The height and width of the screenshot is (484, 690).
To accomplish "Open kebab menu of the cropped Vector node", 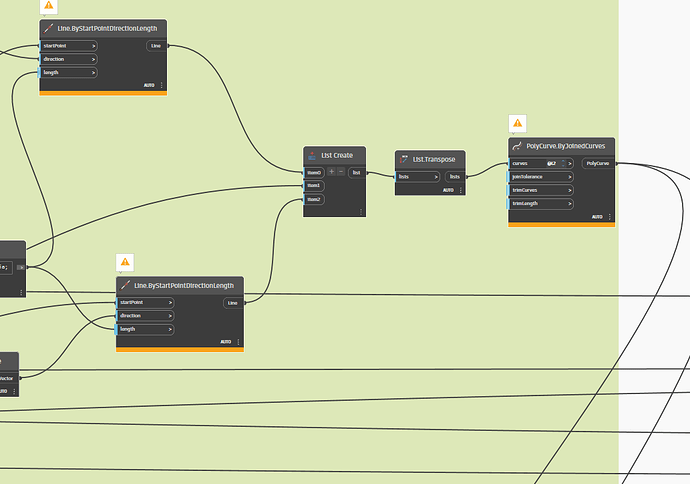I will coord(14,391).
